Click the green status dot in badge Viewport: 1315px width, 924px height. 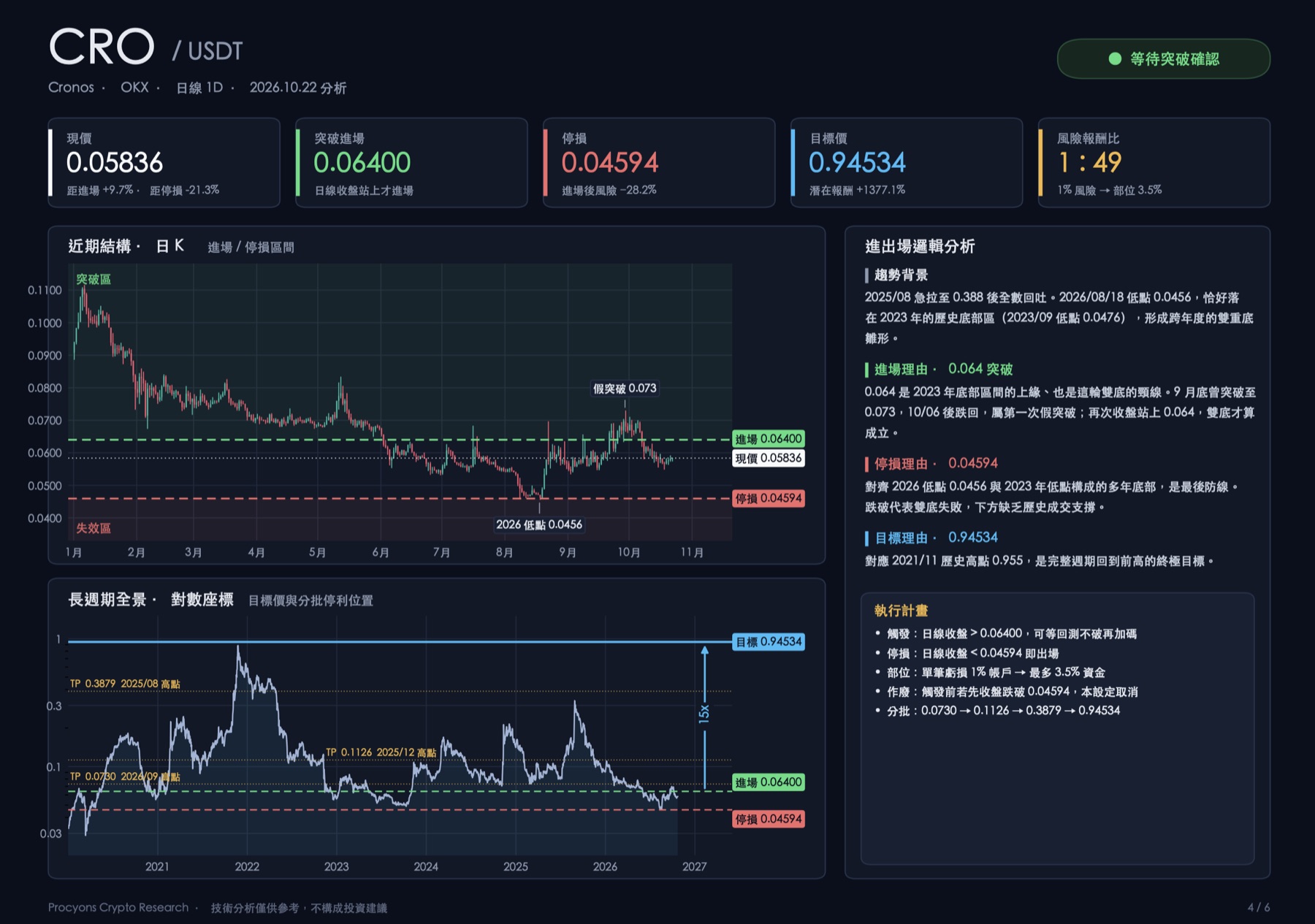tap(1115, 58)
